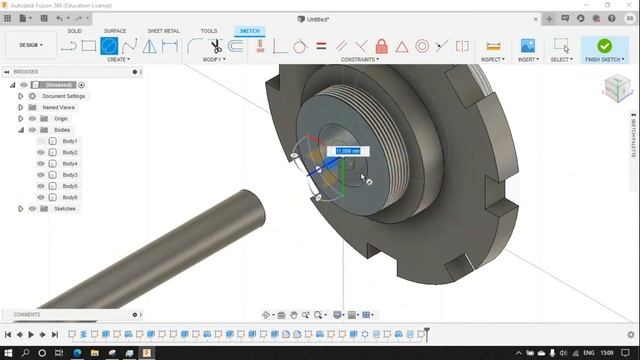Apply Parallel constraint
Screen dimensions: 640x360
point(341,46)
